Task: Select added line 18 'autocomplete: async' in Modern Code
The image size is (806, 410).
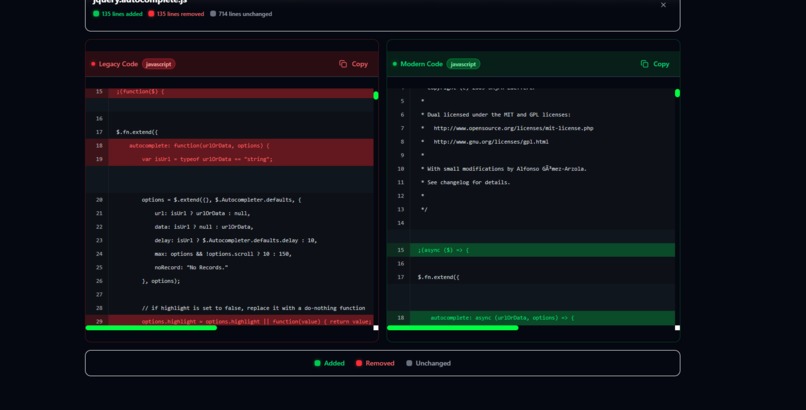Action: (x=530, y=318)
